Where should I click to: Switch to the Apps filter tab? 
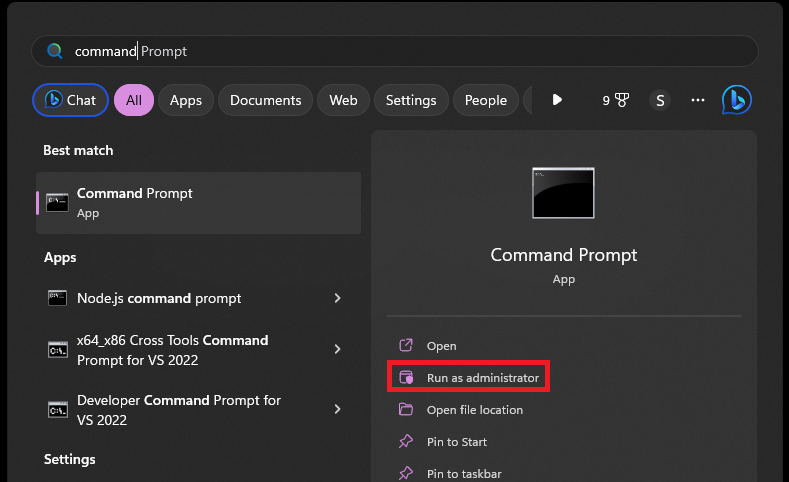[185, 100]
